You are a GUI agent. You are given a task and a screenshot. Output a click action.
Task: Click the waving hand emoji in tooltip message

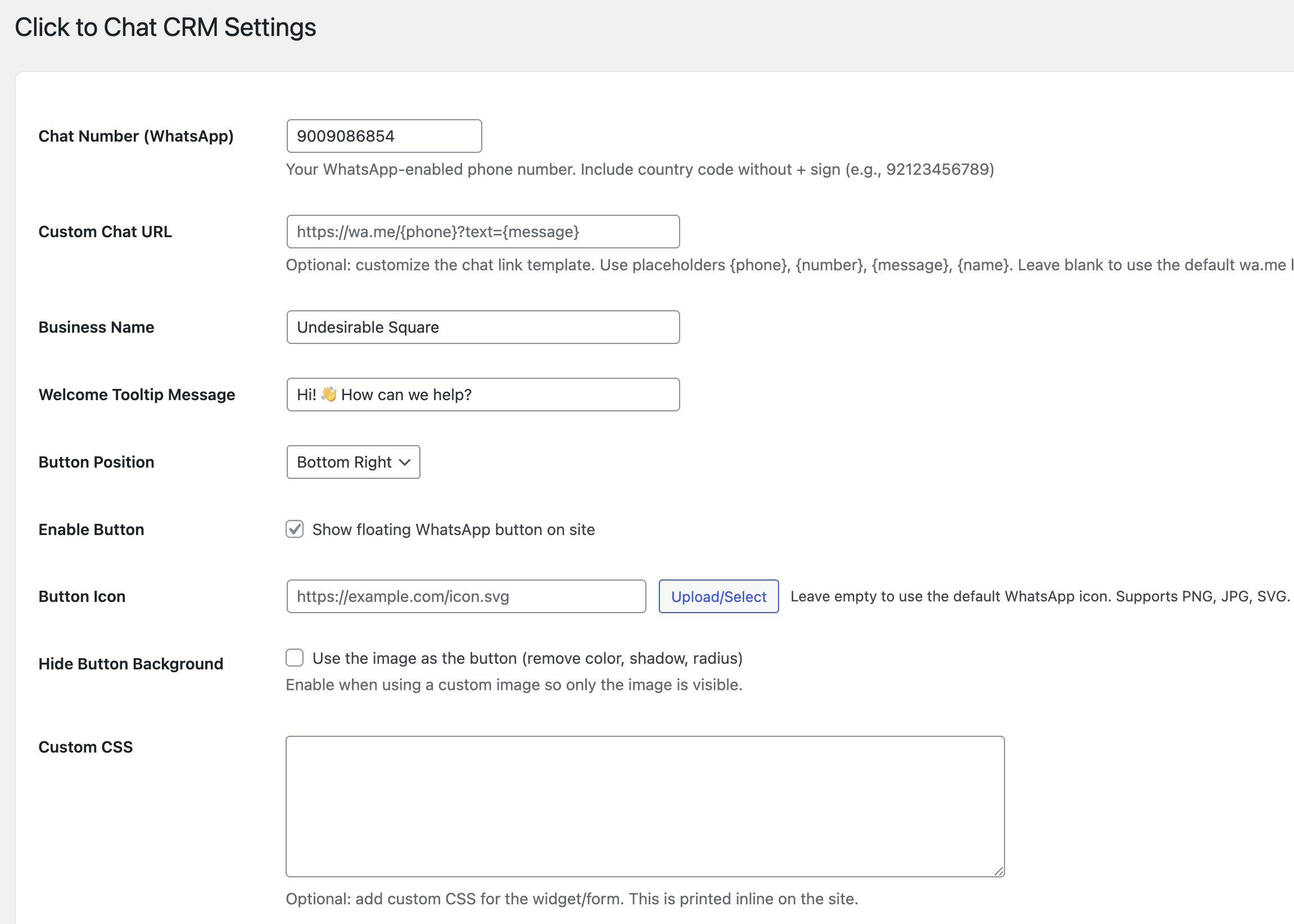pyautogui.click(x=329, y=395)
